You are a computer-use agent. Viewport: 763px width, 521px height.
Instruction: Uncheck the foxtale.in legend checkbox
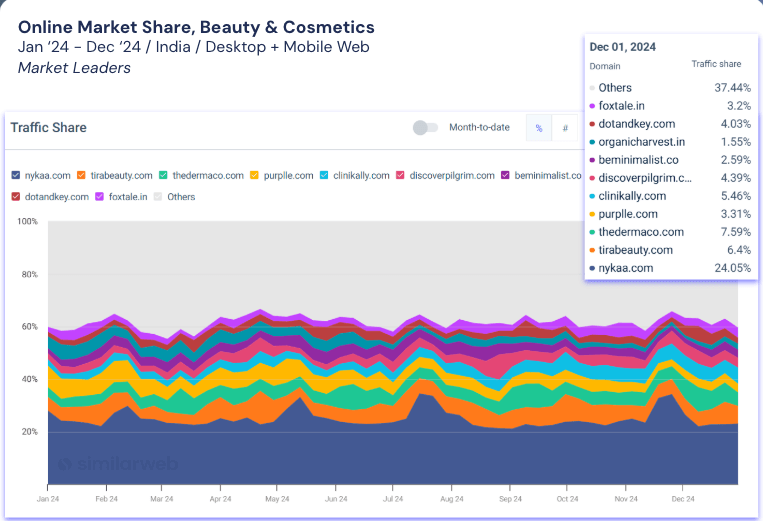(x=99, y=197)
